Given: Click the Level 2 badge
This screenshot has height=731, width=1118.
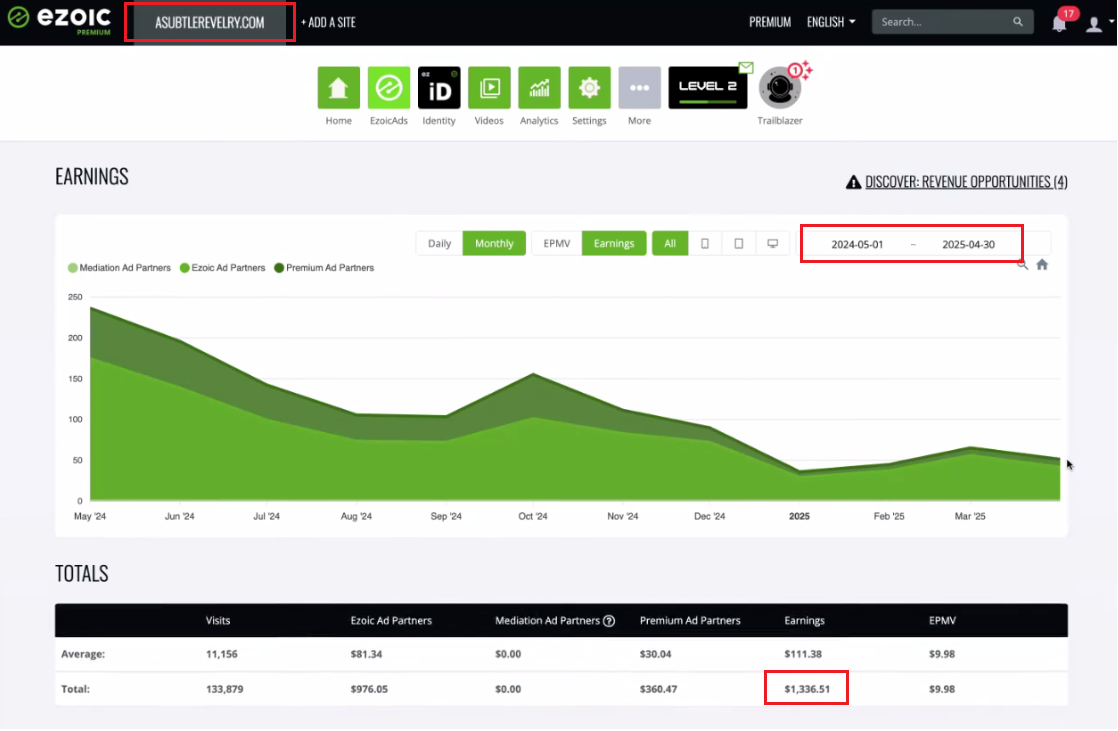Looking at the screenshot, I should [x=707, y=88].
